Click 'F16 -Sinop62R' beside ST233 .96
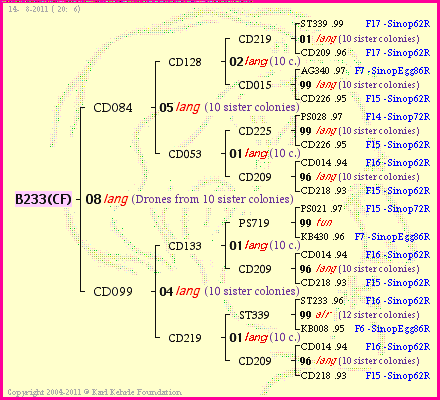Screen dimensions: 440x400 pyautogui.click(x=398, y=301)
